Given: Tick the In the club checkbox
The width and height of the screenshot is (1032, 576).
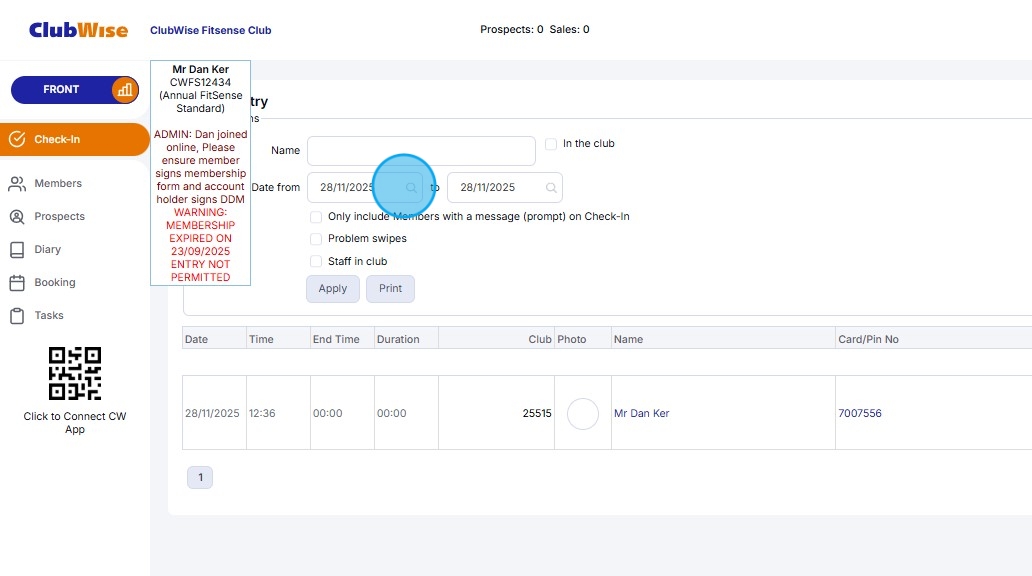Looking at the screenshot, I should [551, 144].
